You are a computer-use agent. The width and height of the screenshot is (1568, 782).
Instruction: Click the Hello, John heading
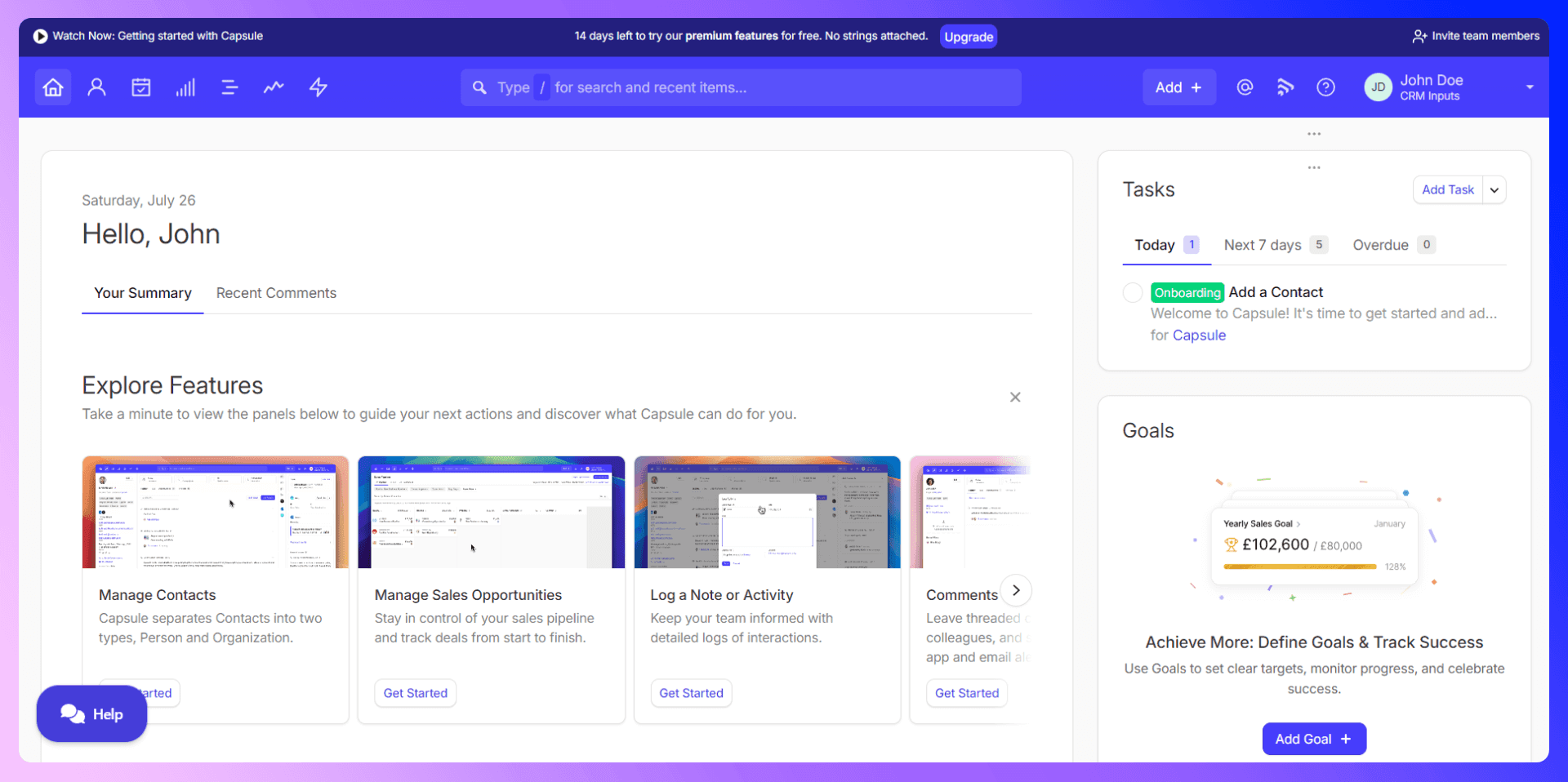coord(151,234)
